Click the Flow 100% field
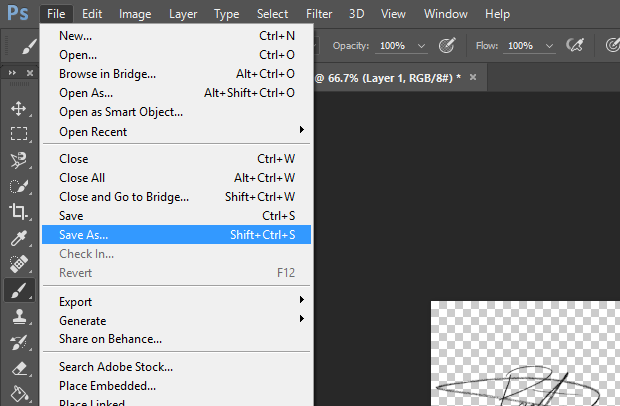This screenshot has width=620, height=406. [x=520, y=46]
